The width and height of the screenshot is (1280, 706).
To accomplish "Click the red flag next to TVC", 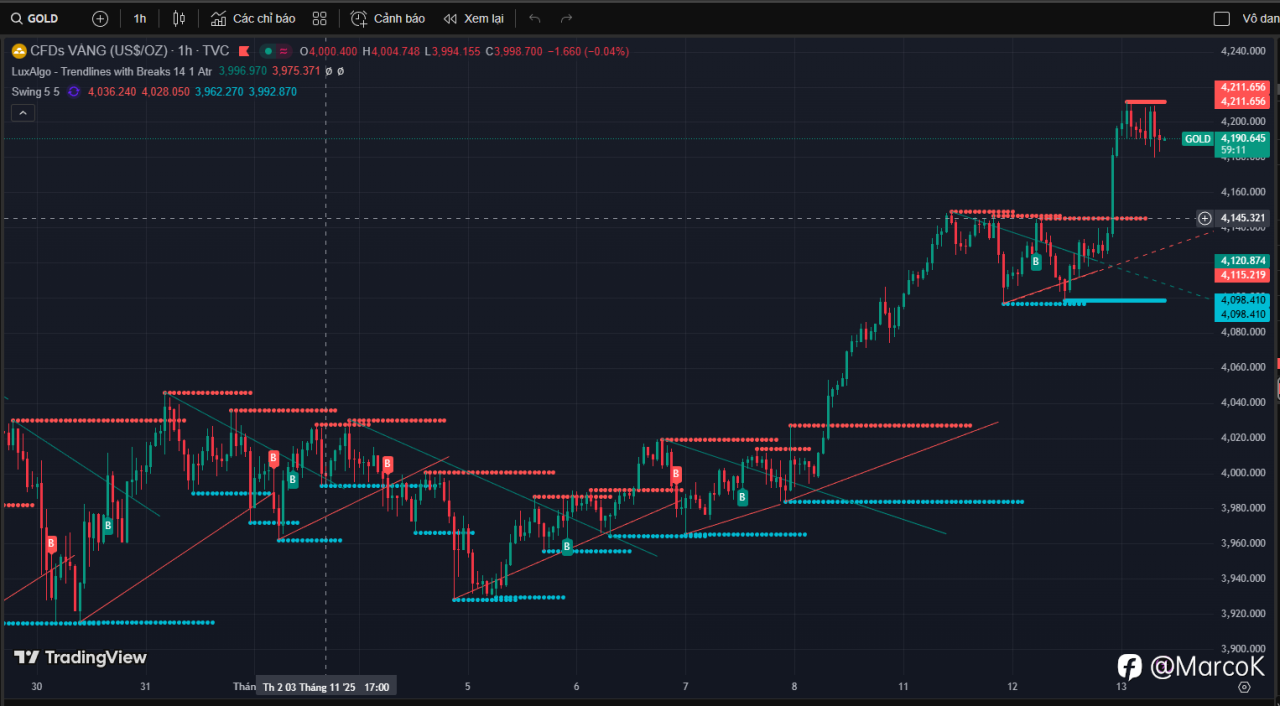I will (x=244, y=51).
